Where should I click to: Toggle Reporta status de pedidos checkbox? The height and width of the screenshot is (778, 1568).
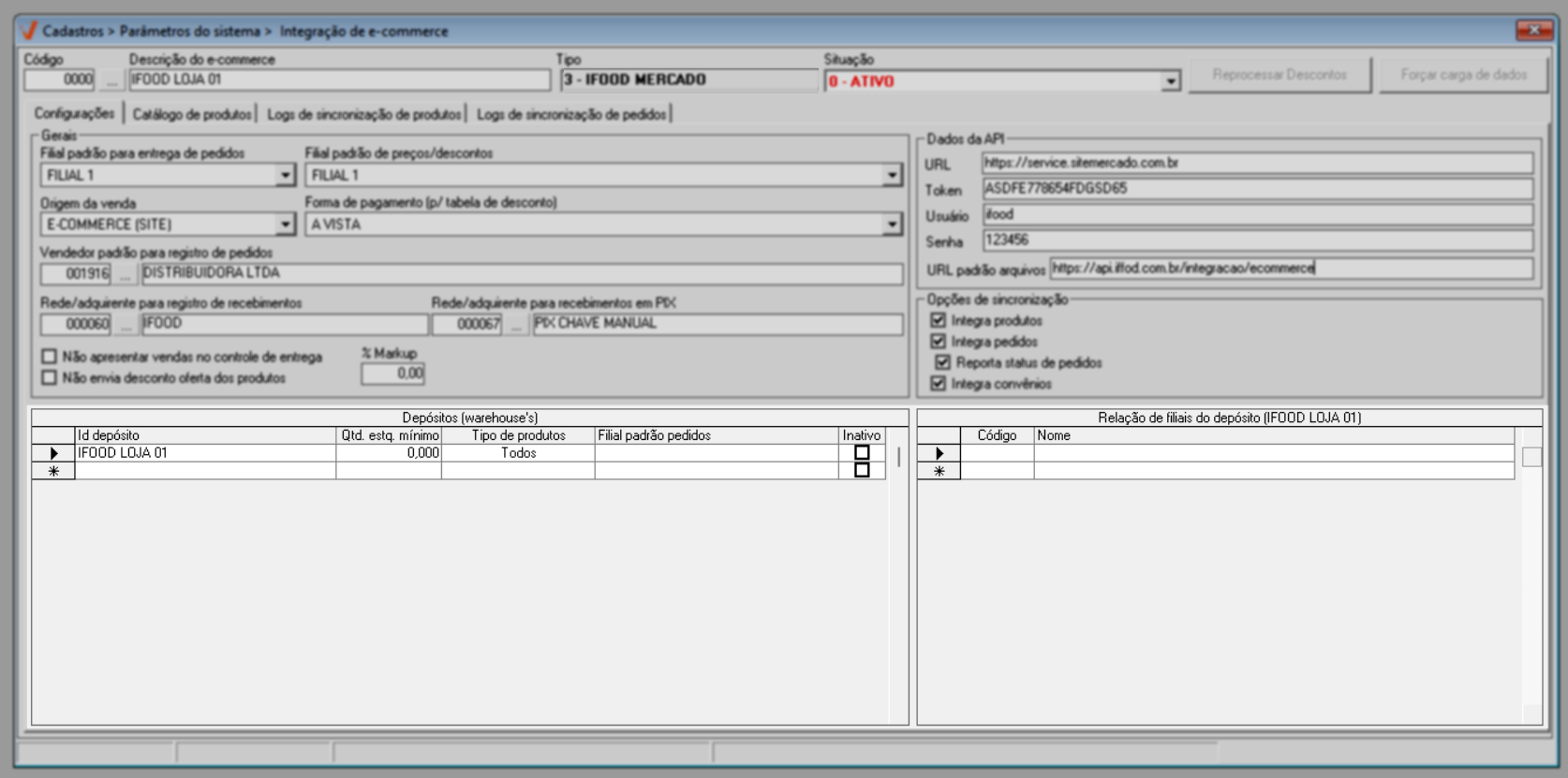942,362
